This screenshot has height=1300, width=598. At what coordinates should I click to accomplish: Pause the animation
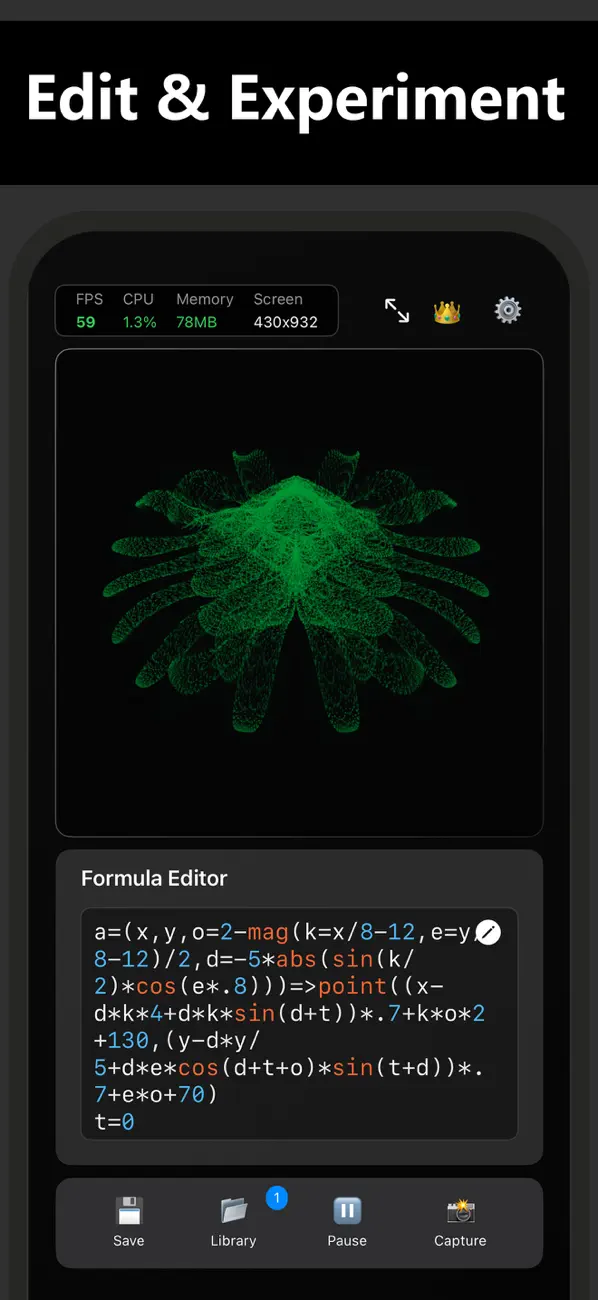pyautogui.click(x=347, y=1211)
